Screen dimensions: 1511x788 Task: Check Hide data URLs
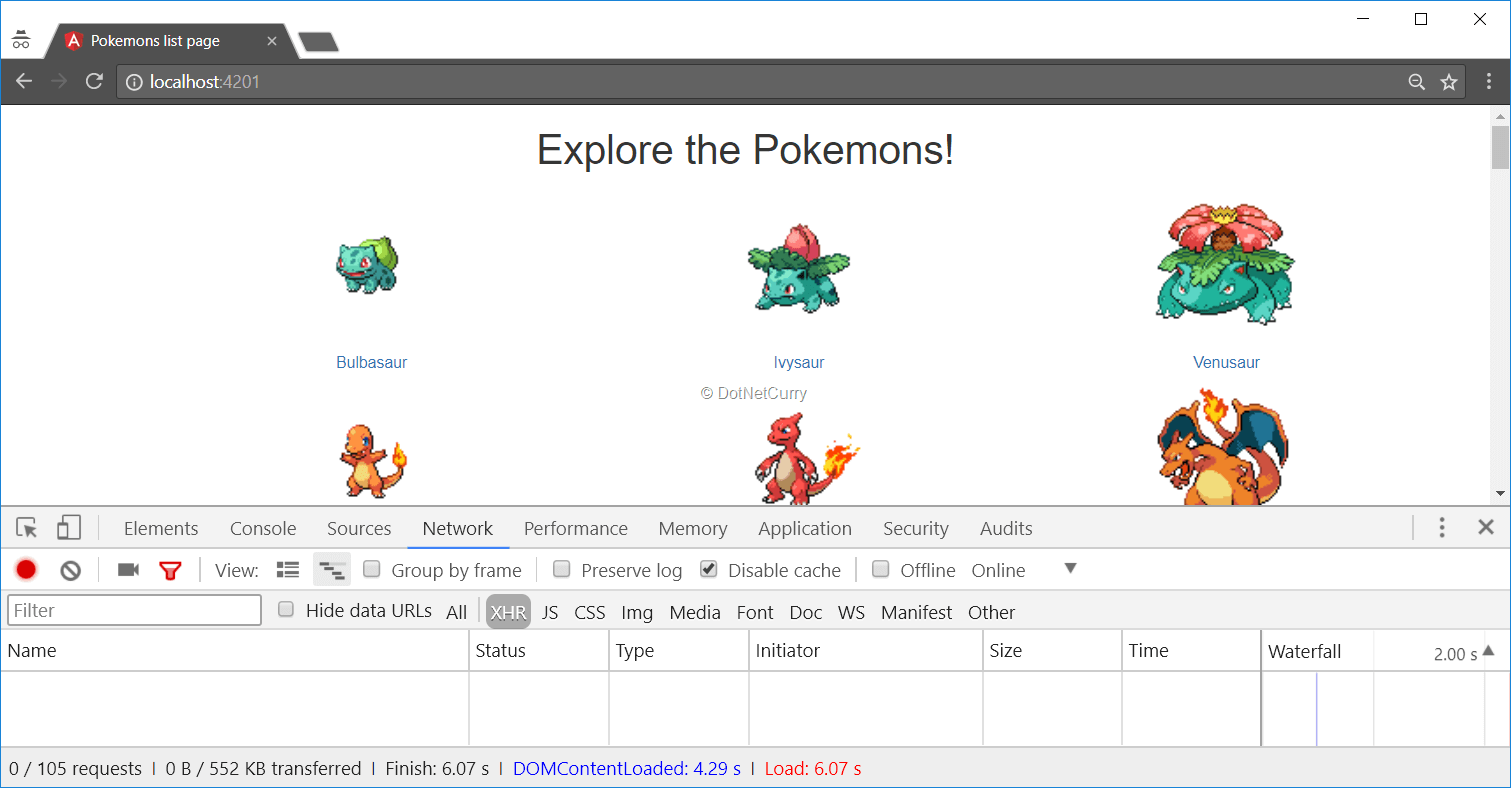tap(286, 609)
